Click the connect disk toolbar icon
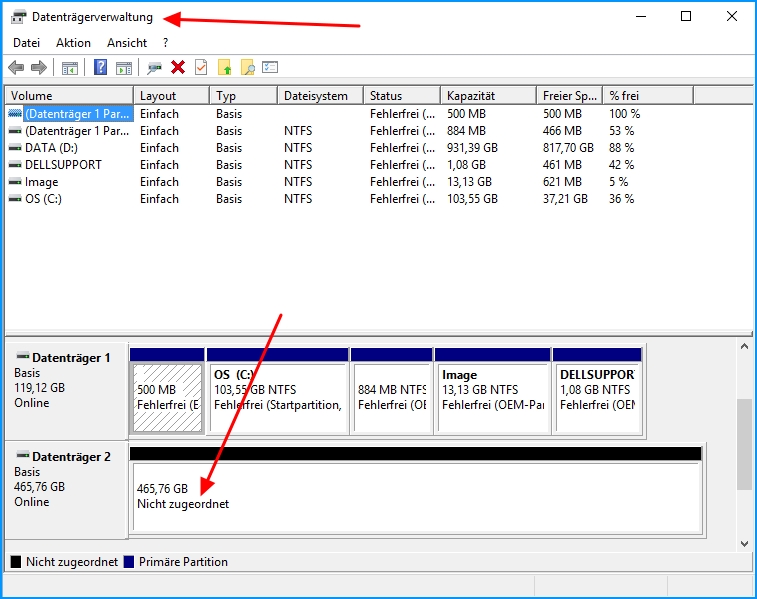Screen dimensions: 757x599 (154, 68)
